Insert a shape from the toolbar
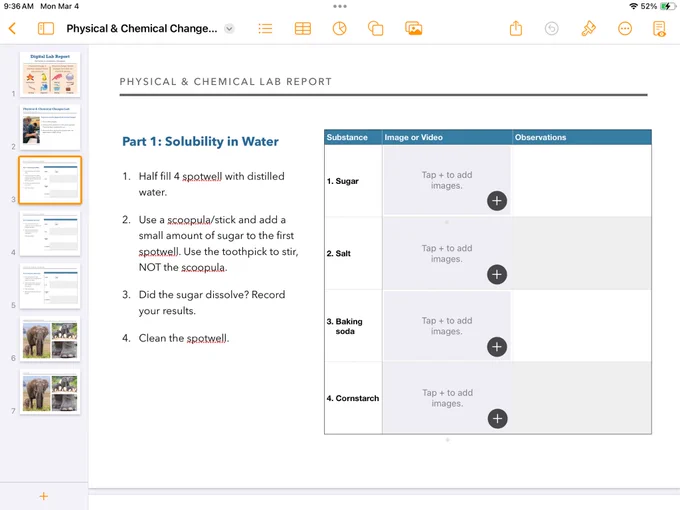680x510 pixels. coord(376,29)
